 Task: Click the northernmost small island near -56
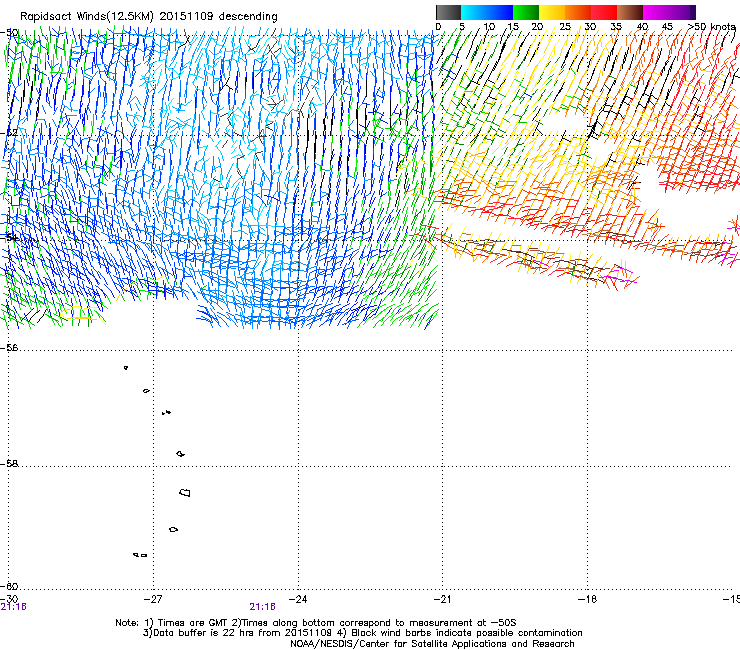point(126,367)
